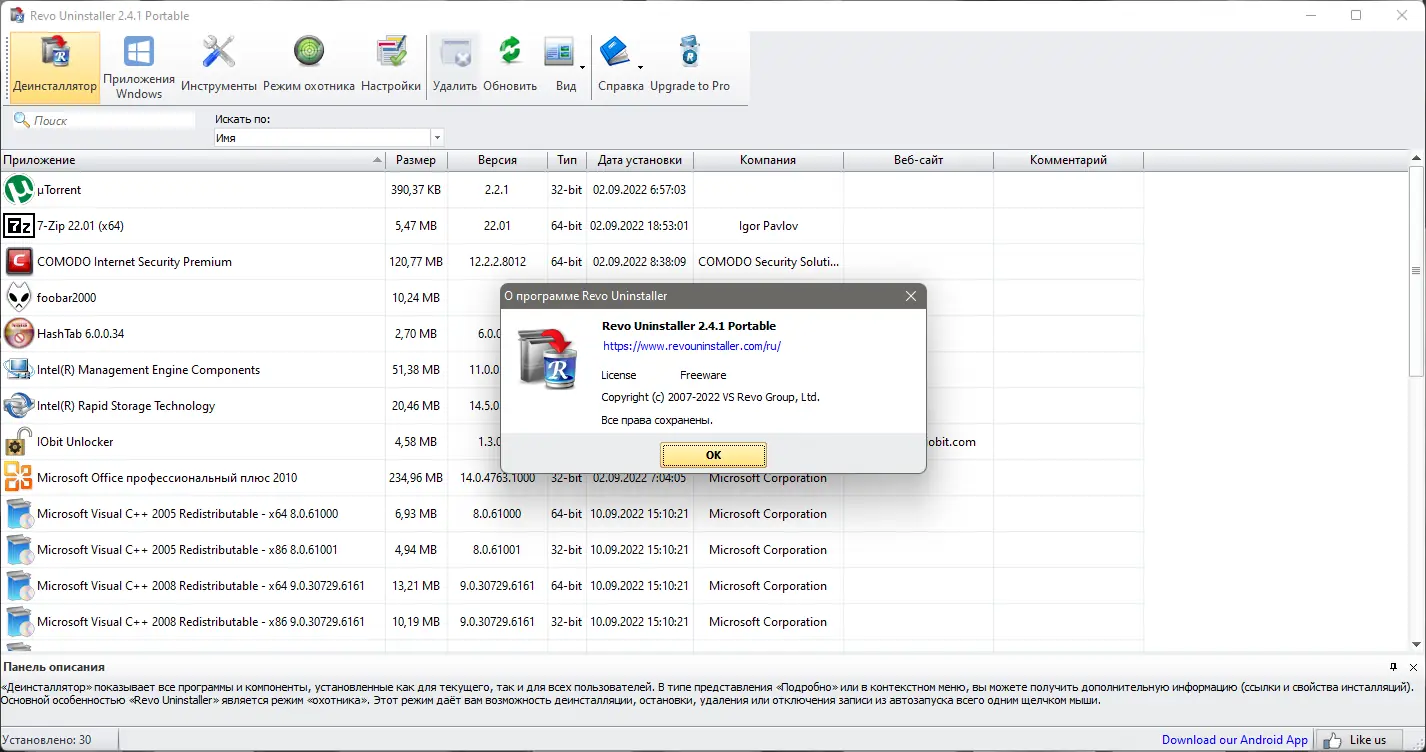Viewport: 1426px width, 752px height.
Task: Close the Панель описания panel
Action: (1413, 667)
